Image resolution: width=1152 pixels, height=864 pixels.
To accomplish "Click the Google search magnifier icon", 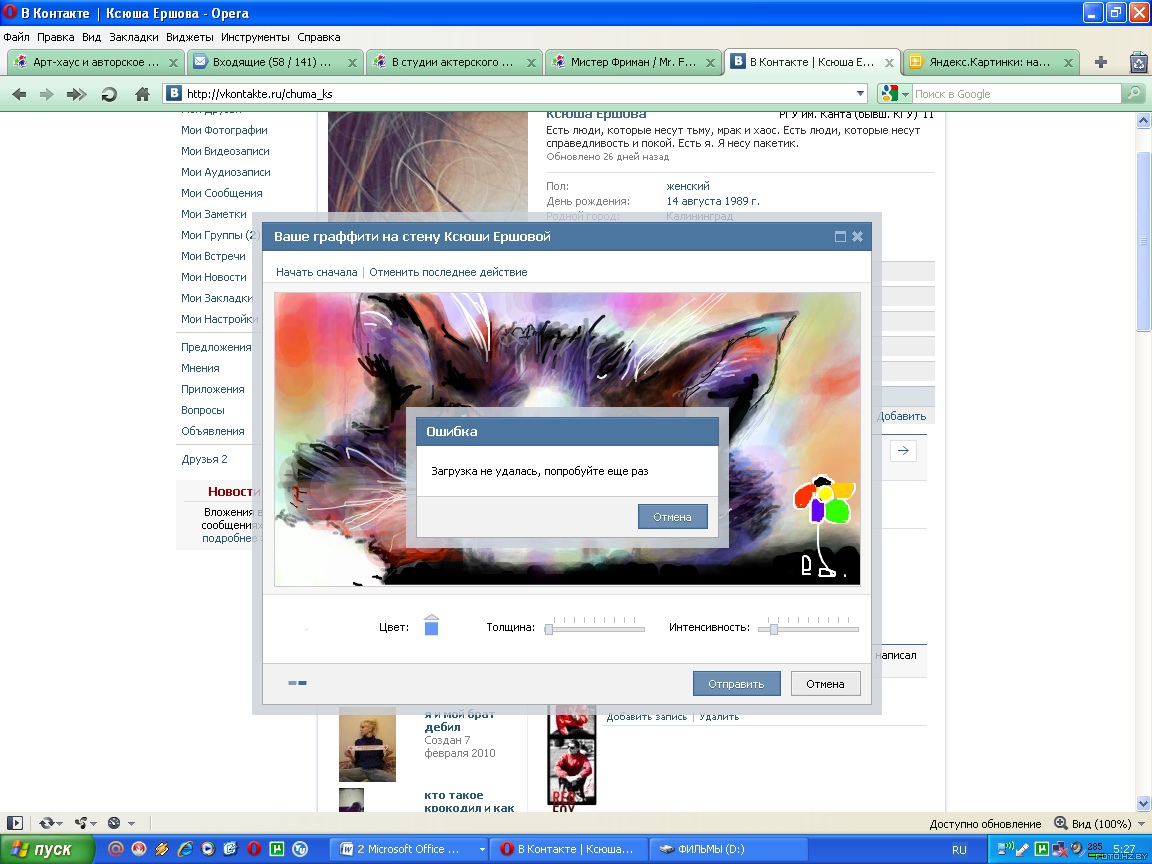I will click(1134, 93).
